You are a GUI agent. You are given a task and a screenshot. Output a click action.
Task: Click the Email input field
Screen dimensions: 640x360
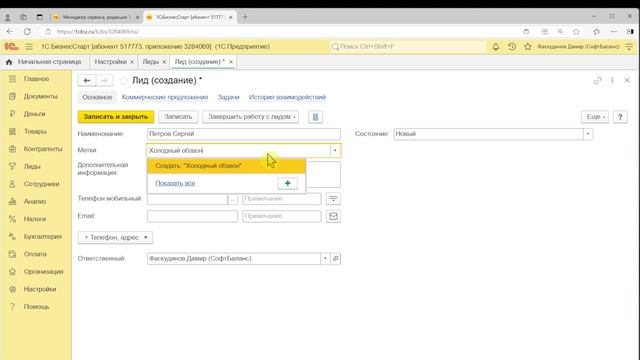tap(192, 216)
